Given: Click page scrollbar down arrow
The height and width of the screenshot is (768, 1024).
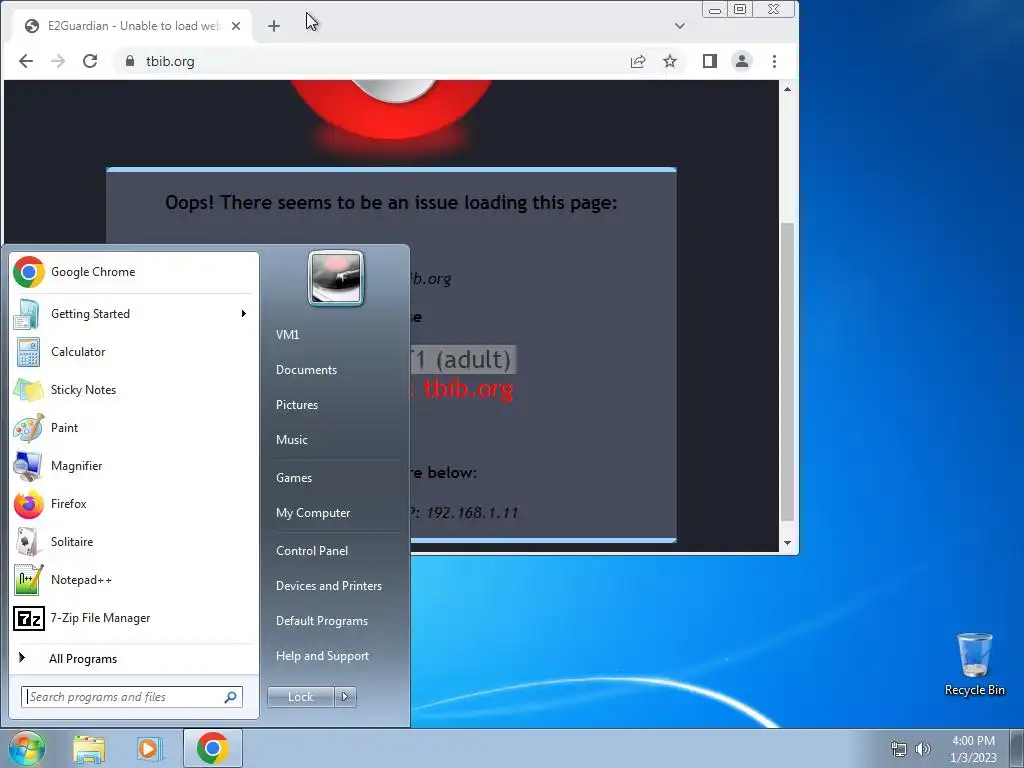Looking at the screenshot, I should [x=788, y=543].
